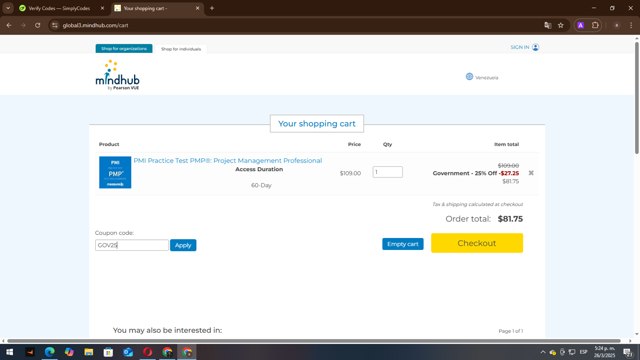This screenshot has width=640, height=360.
Task: Show hidden system tray icons arrow
Action: coord(543,352)
